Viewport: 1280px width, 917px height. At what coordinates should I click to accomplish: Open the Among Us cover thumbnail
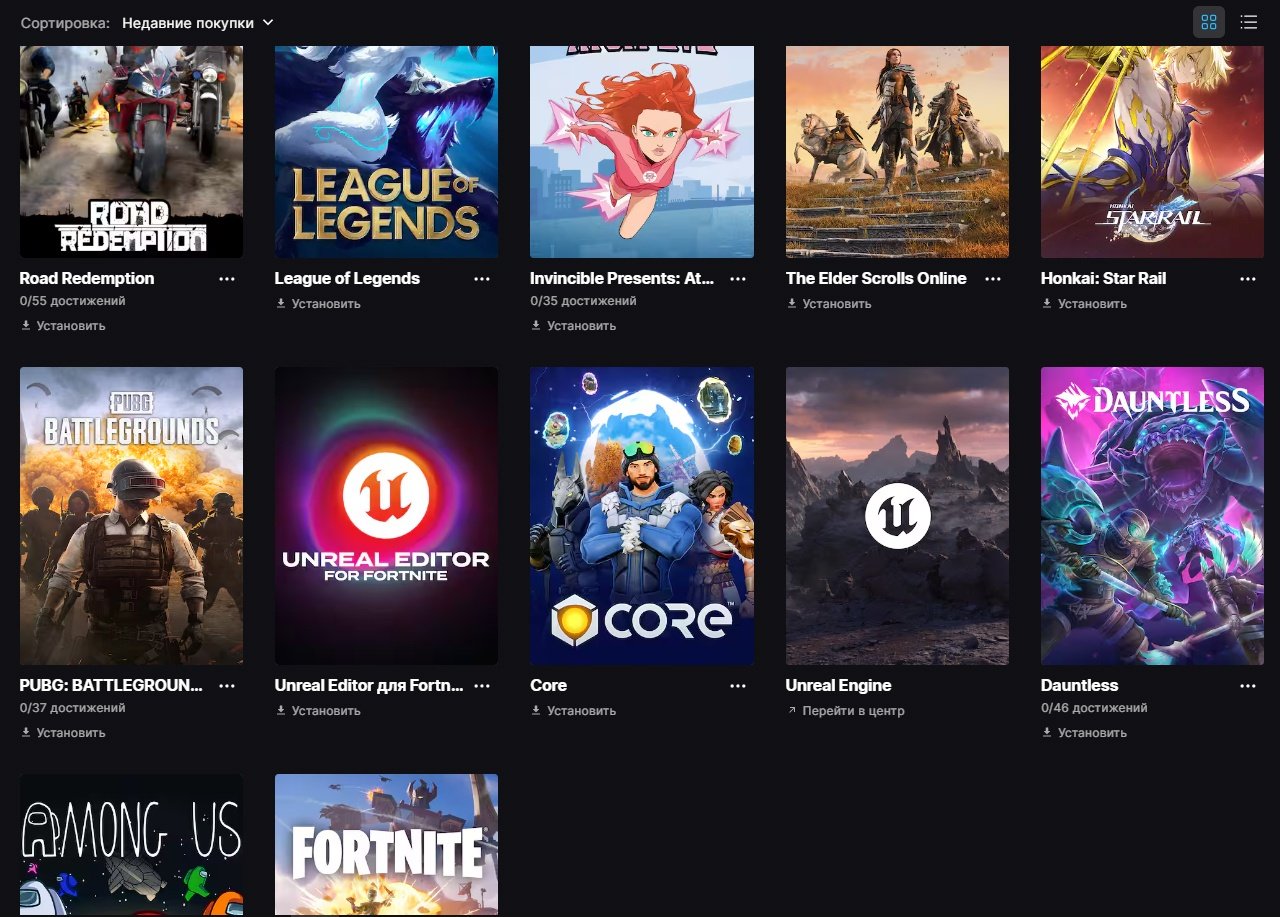pos(131,844)
